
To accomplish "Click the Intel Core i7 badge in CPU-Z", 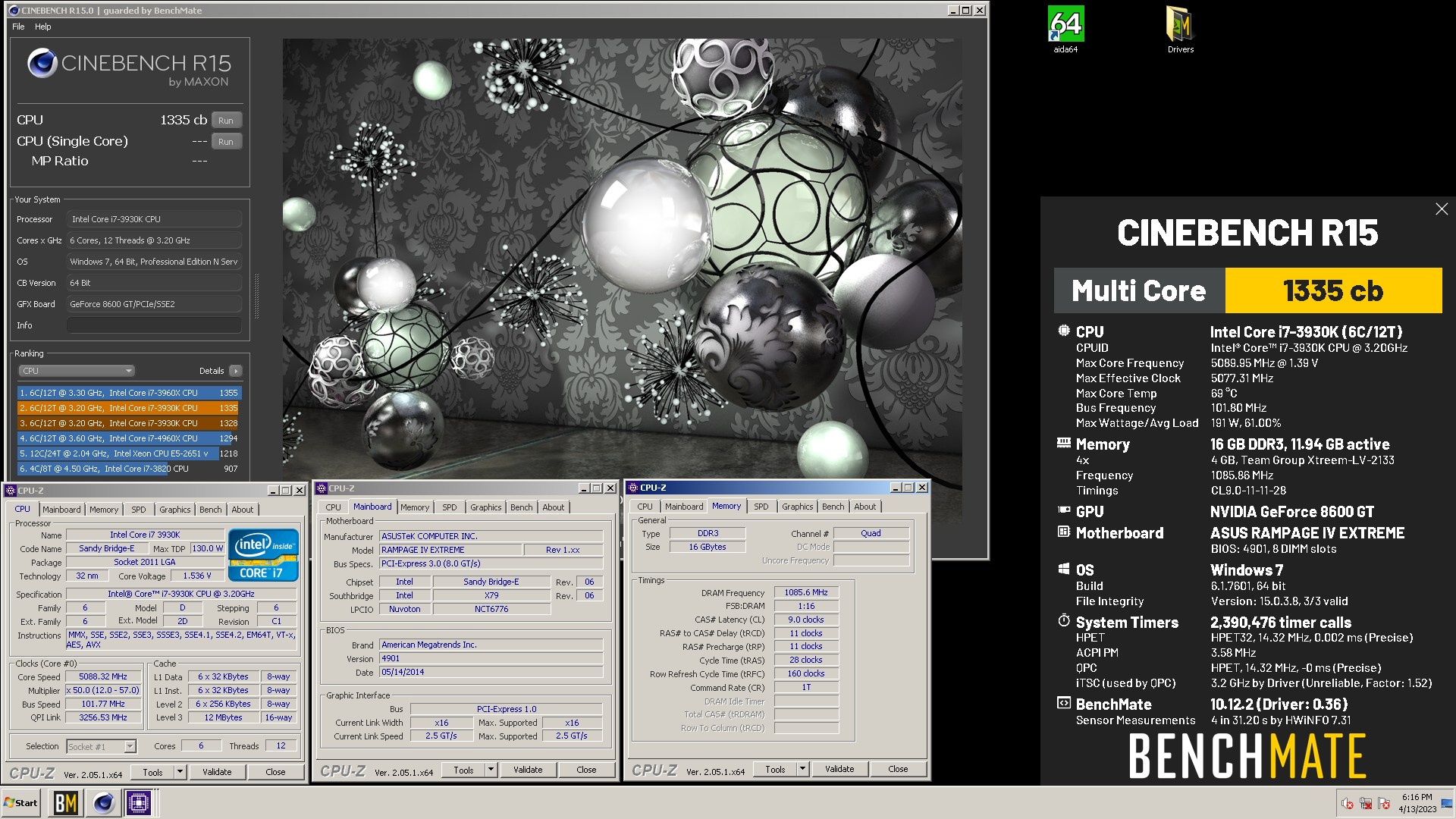I will [263, 555].
